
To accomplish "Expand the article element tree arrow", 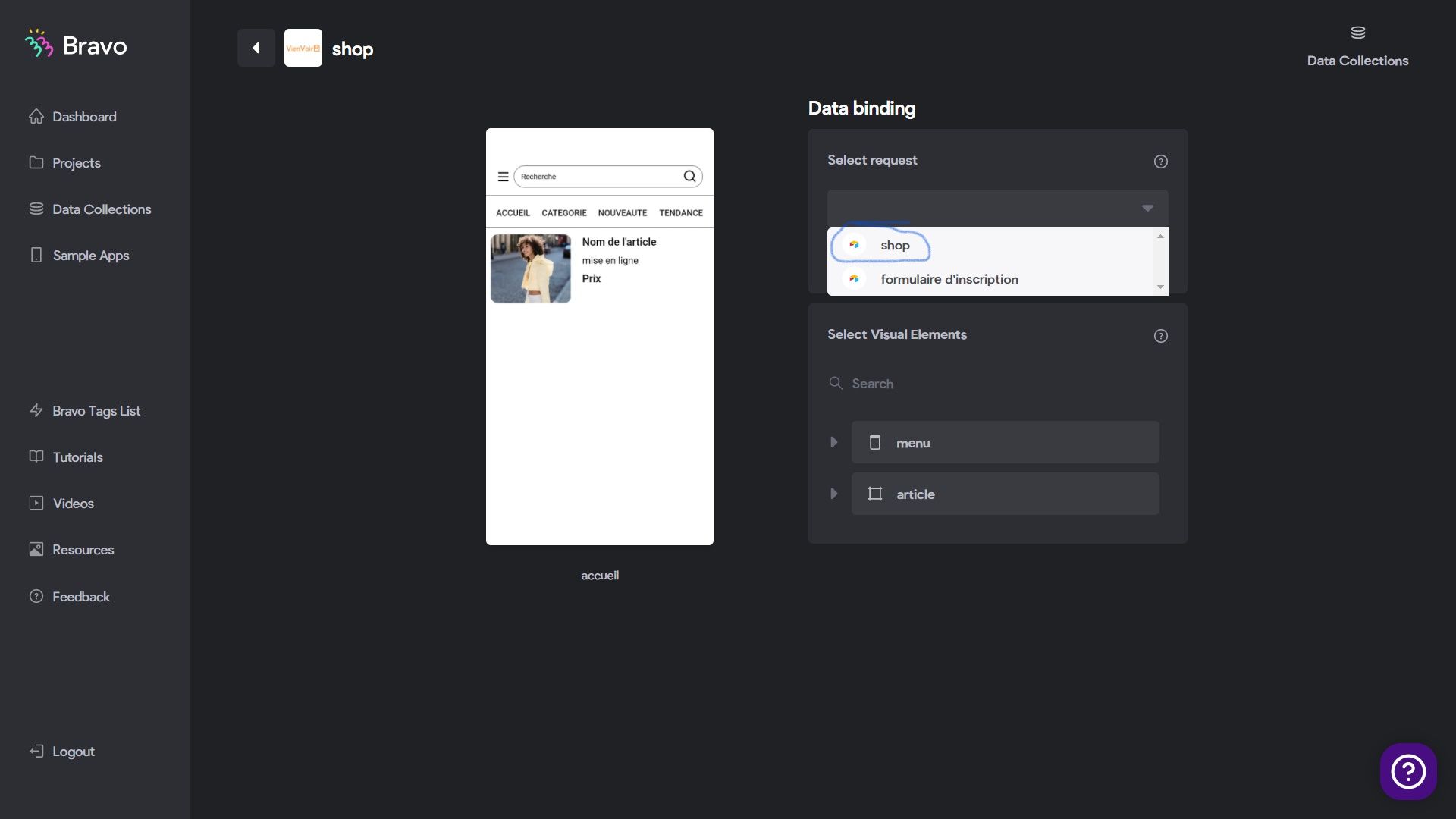I will [834, 494].
